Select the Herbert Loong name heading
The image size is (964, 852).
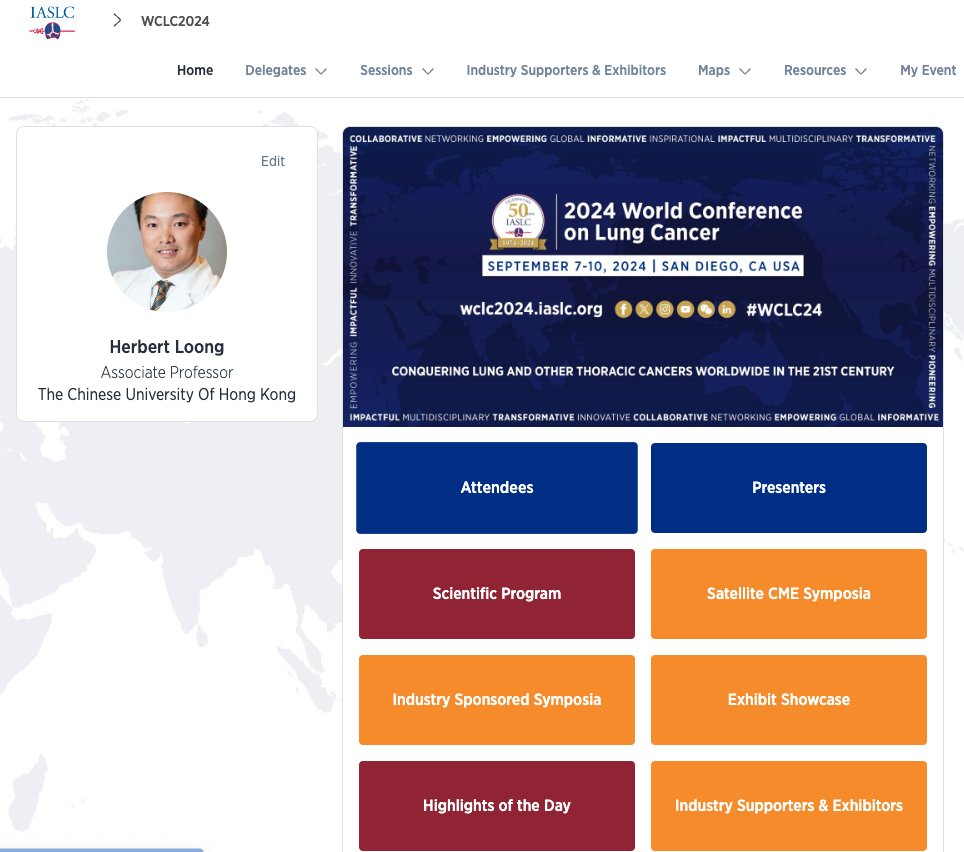pos(167,347)
